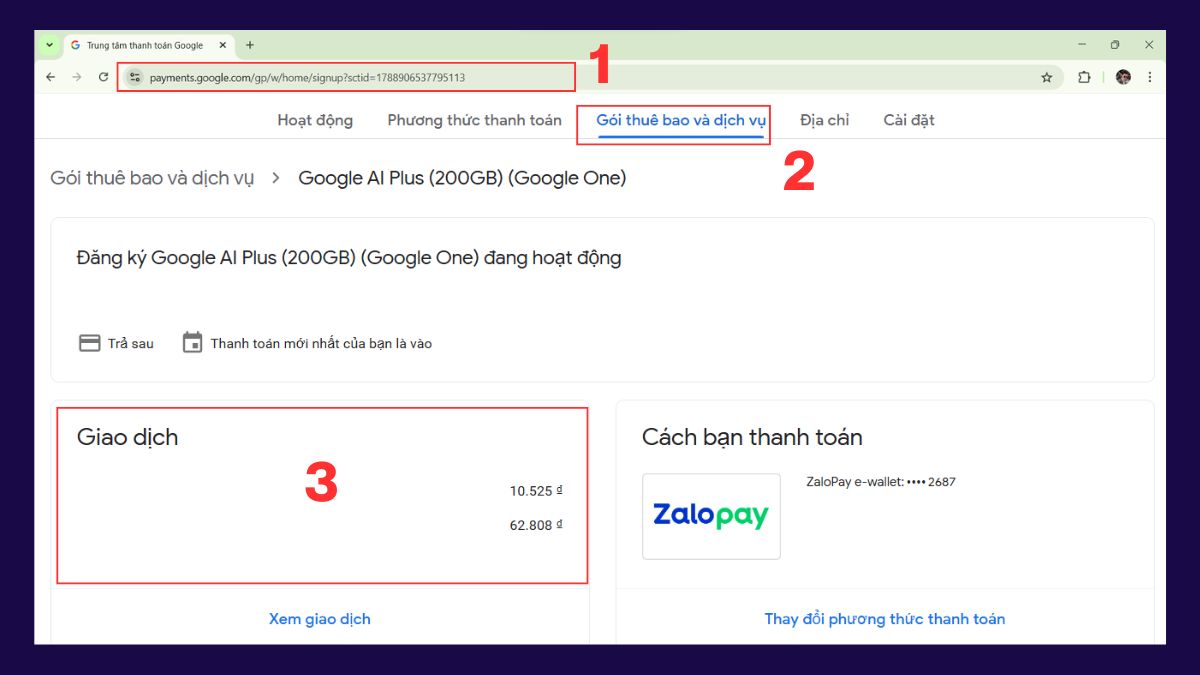This screenshot has height=675, width=1200.
Task: Click Thay đổi phương thức thanh toán link
Action: (x=885, y=619)
